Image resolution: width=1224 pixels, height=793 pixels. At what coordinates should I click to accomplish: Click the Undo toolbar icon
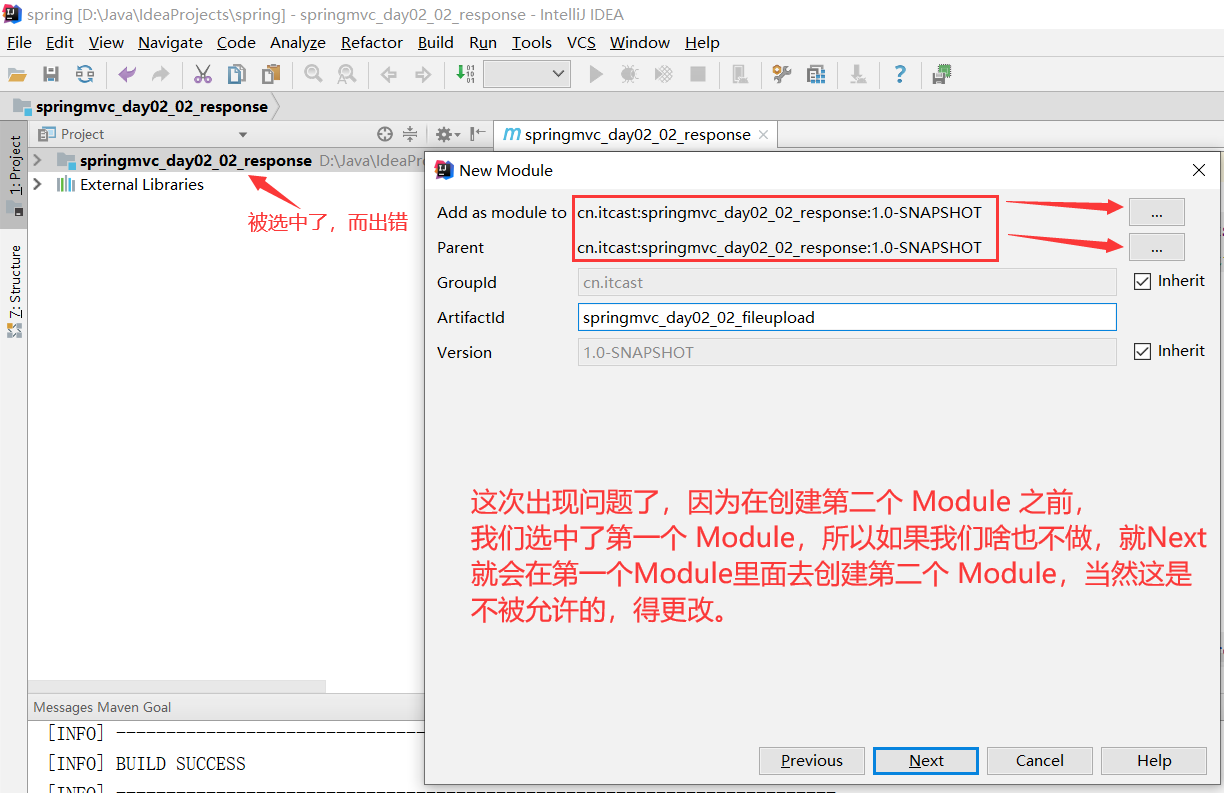click(x=127, y=74)
